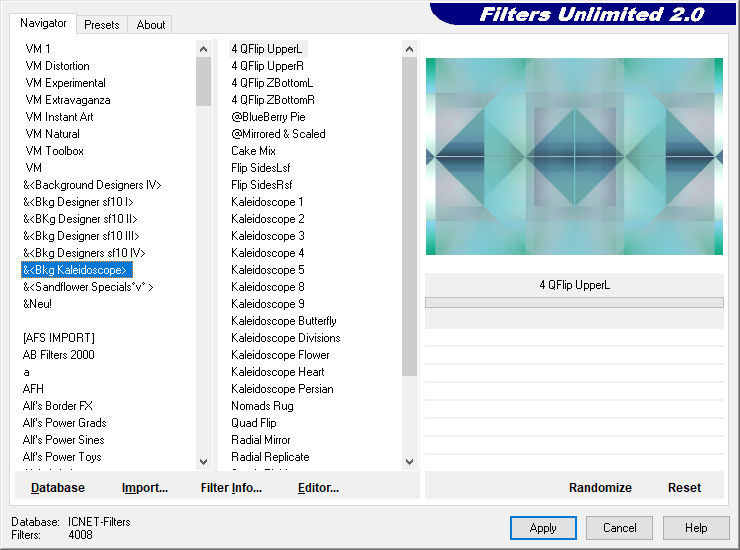
Task: Select Alf's Border FX category
Action: tap(58, 406)
